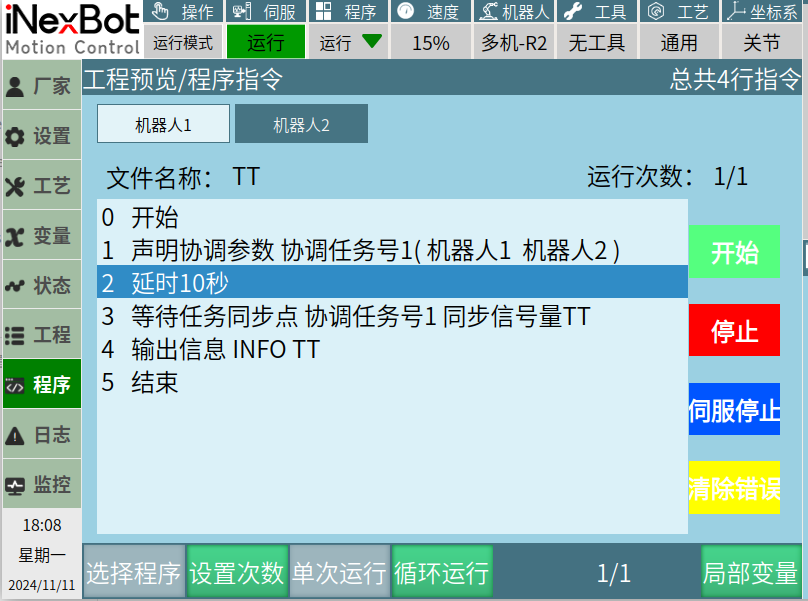Open the 厂家 (manufacturer) sidebar icon
Screen dimensions: 808x601
[x=16, y=86]
